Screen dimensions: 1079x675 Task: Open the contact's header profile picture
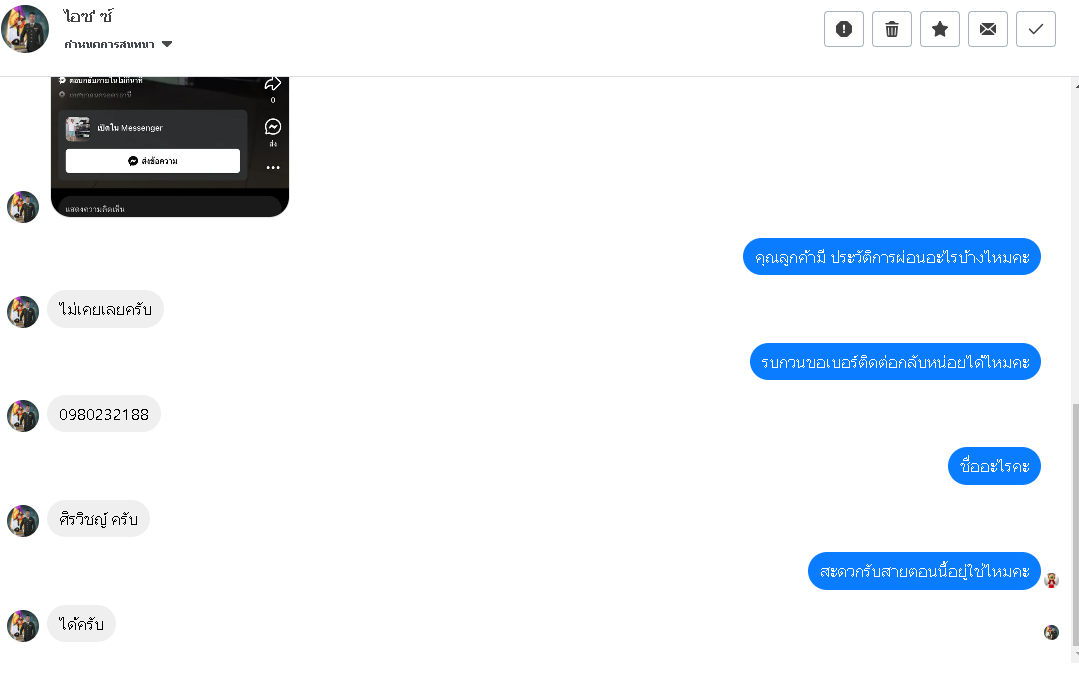coord(25,29)
